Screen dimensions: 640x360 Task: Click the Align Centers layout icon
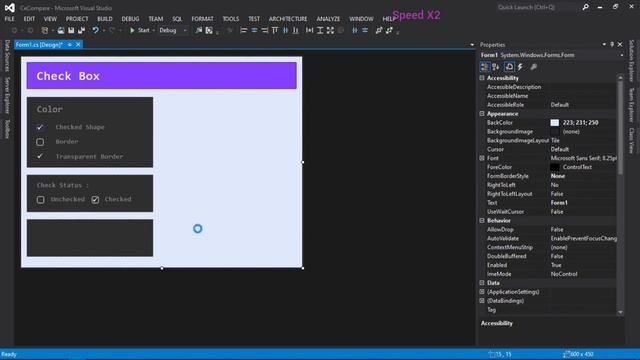254,30
